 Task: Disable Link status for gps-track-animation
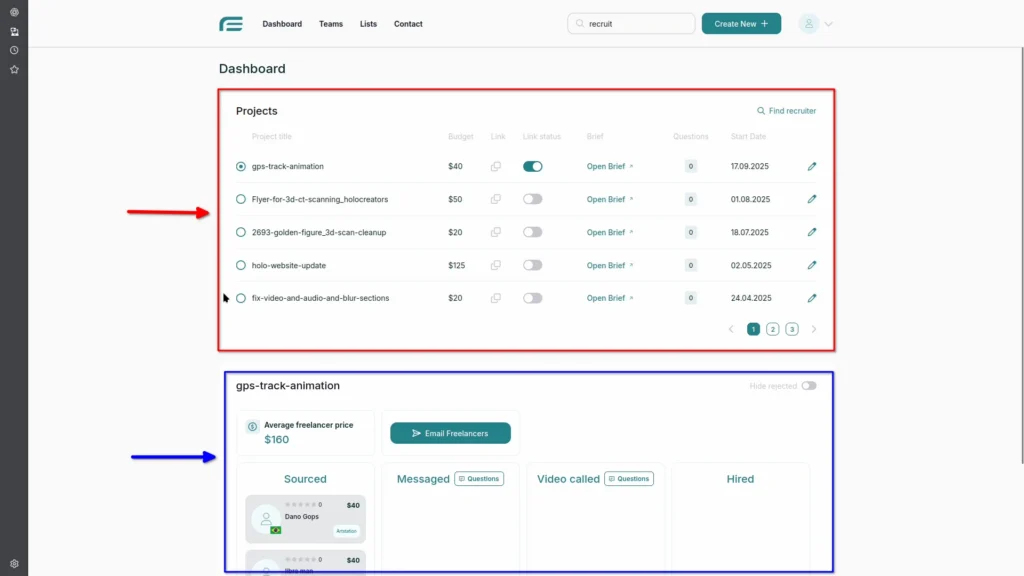532,166
